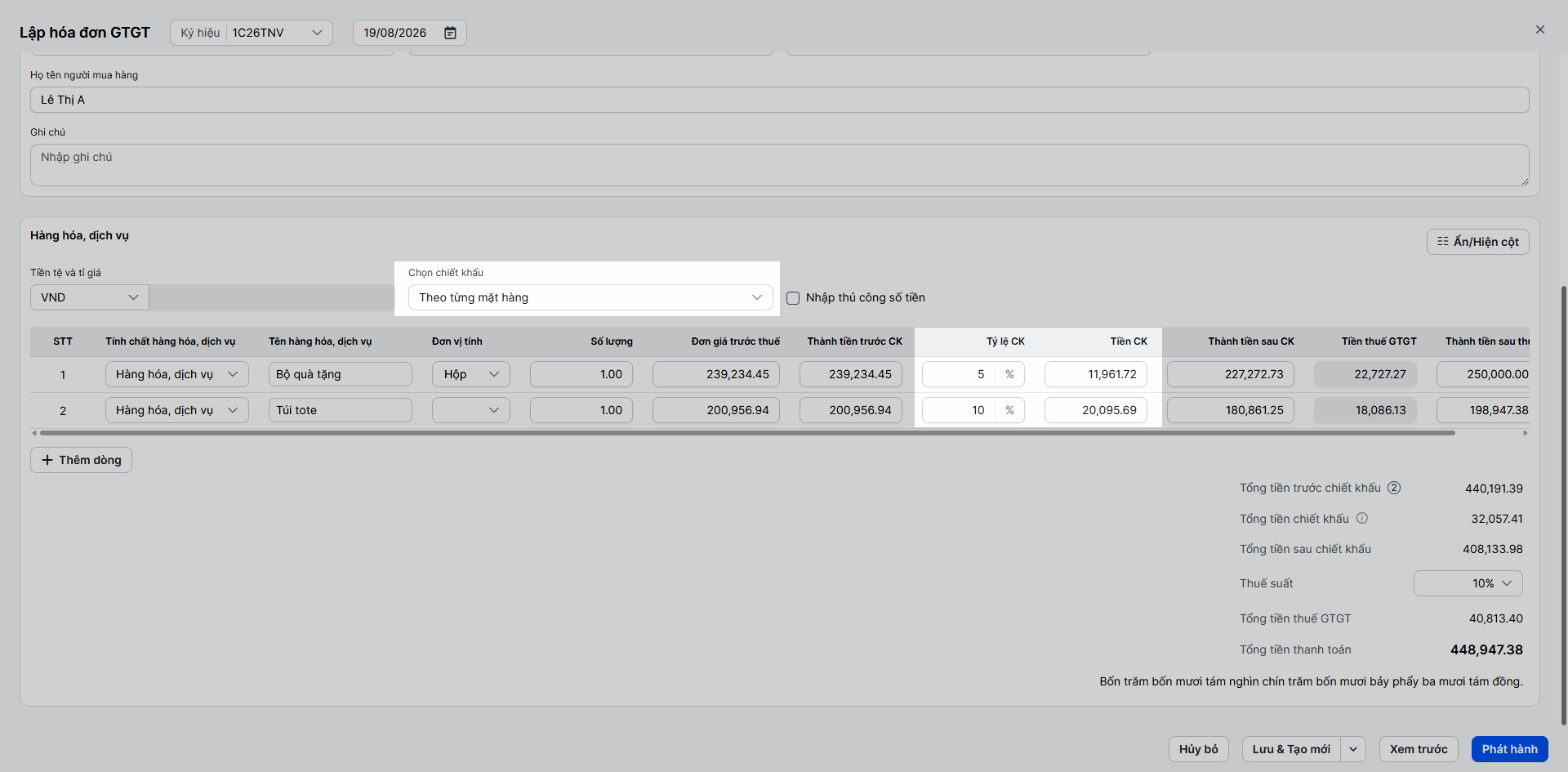Click the Thêm dòng button
Viewport: 1568px width, 772px height.
click(81, 460)
